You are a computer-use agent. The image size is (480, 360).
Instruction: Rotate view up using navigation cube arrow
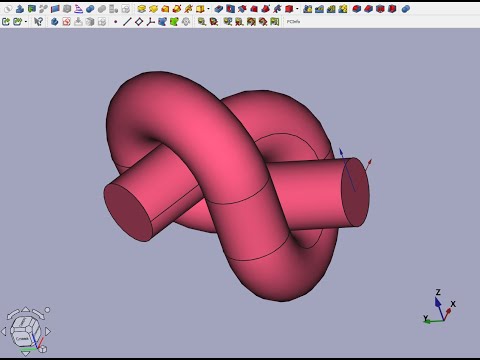point(26,309)
